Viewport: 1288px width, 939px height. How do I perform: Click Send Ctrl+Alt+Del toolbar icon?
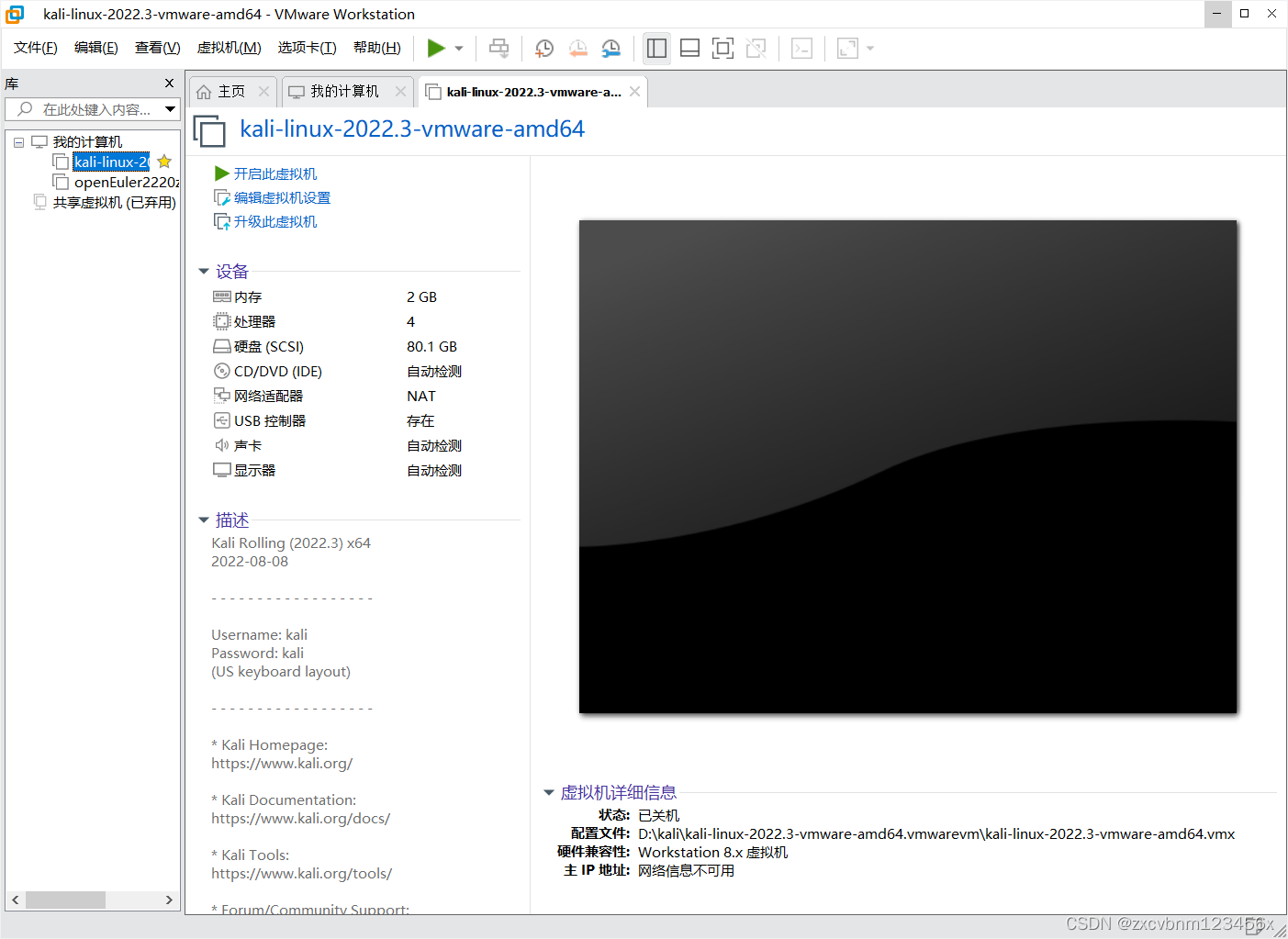[498, 48]
